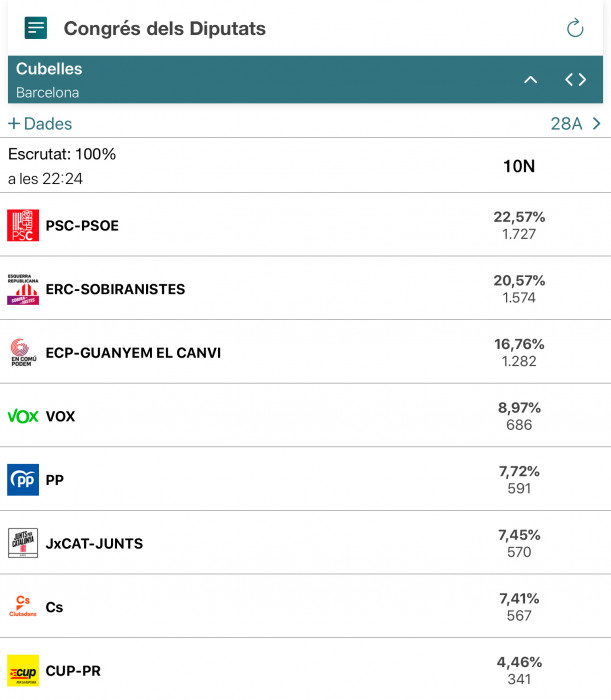Screen dimensions: 611x700
Task: Click the Ciutadans party logo
Action: tap(23, 606)
